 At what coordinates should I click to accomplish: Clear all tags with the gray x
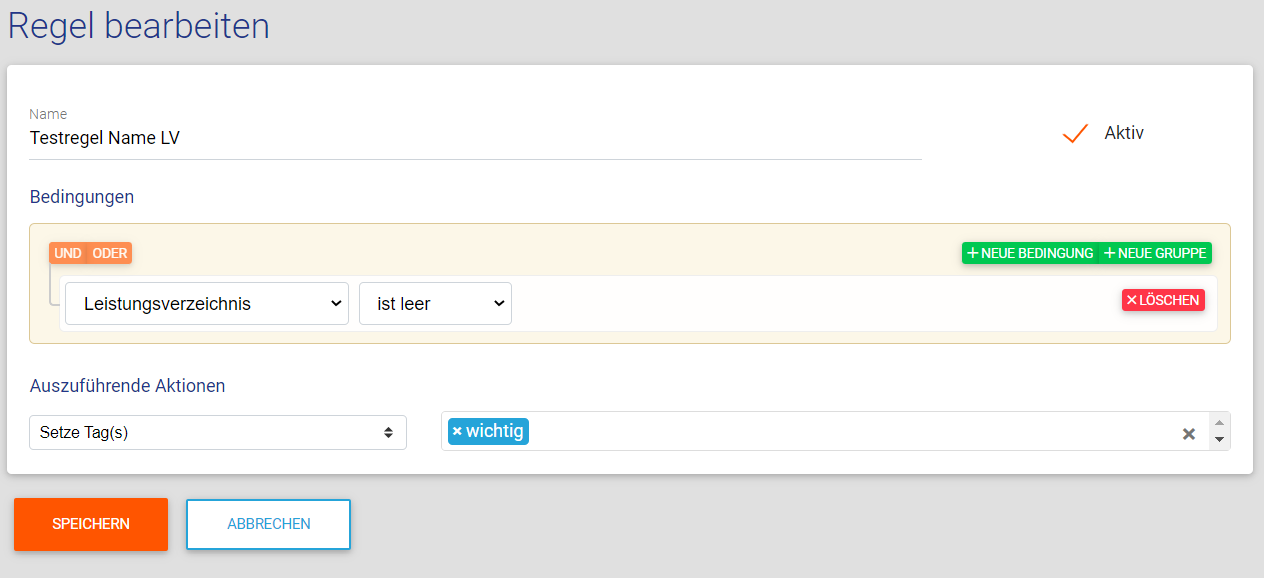[1189, 434]
